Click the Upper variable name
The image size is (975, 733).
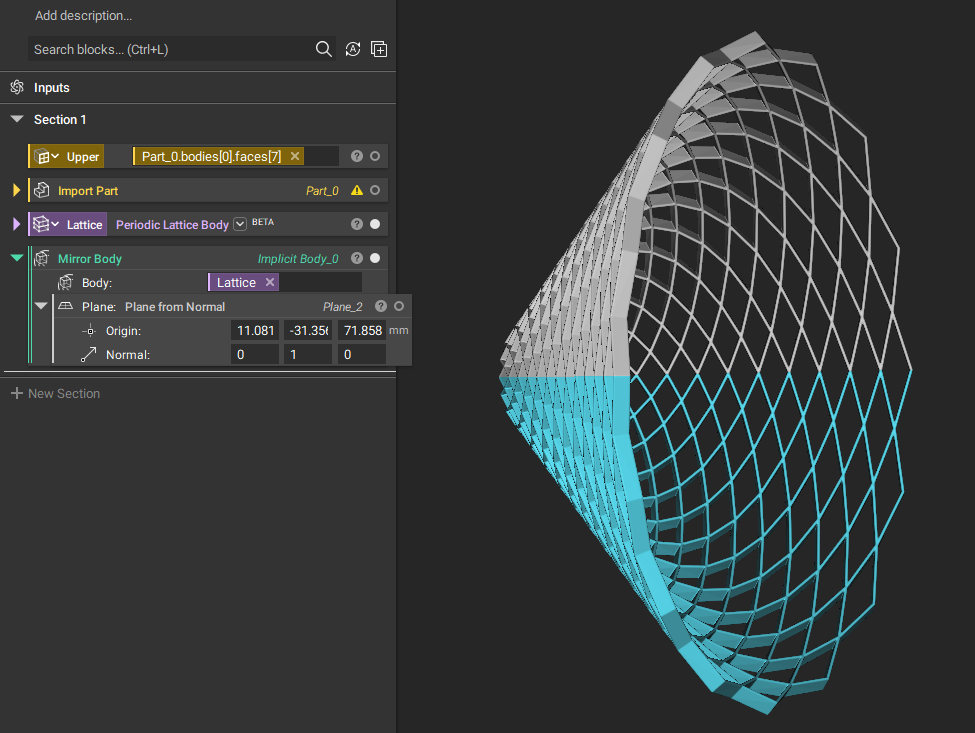[83, 157]
